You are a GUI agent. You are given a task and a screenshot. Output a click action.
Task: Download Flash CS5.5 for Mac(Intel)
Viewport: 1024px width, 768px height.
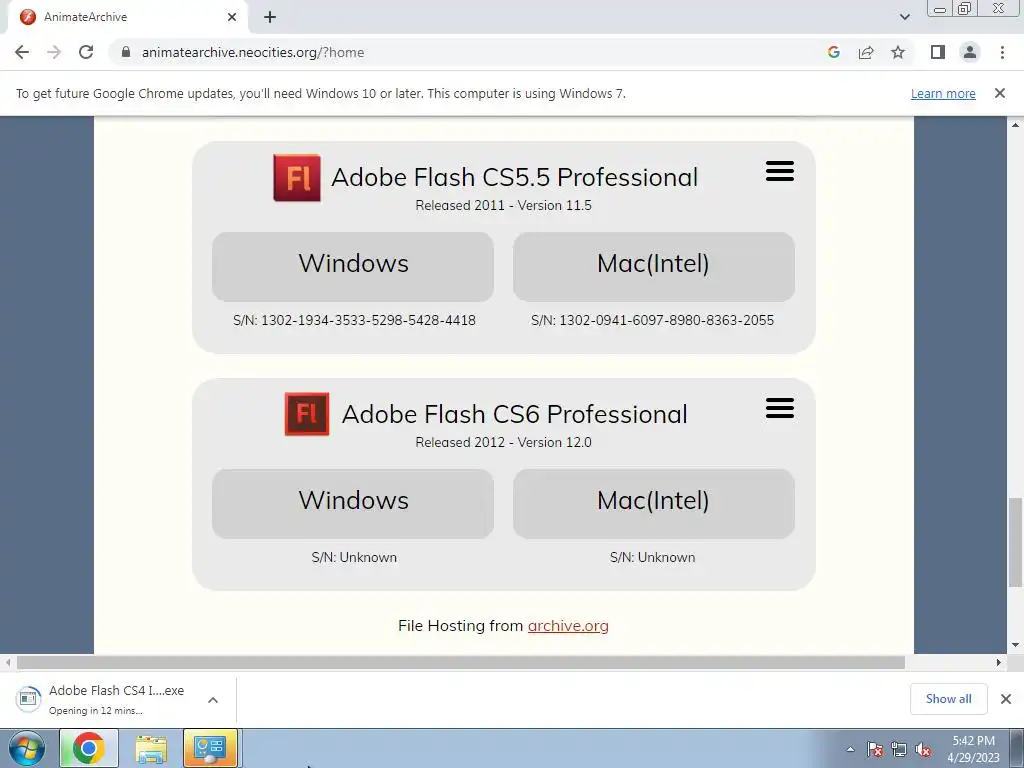click(654, 266)
